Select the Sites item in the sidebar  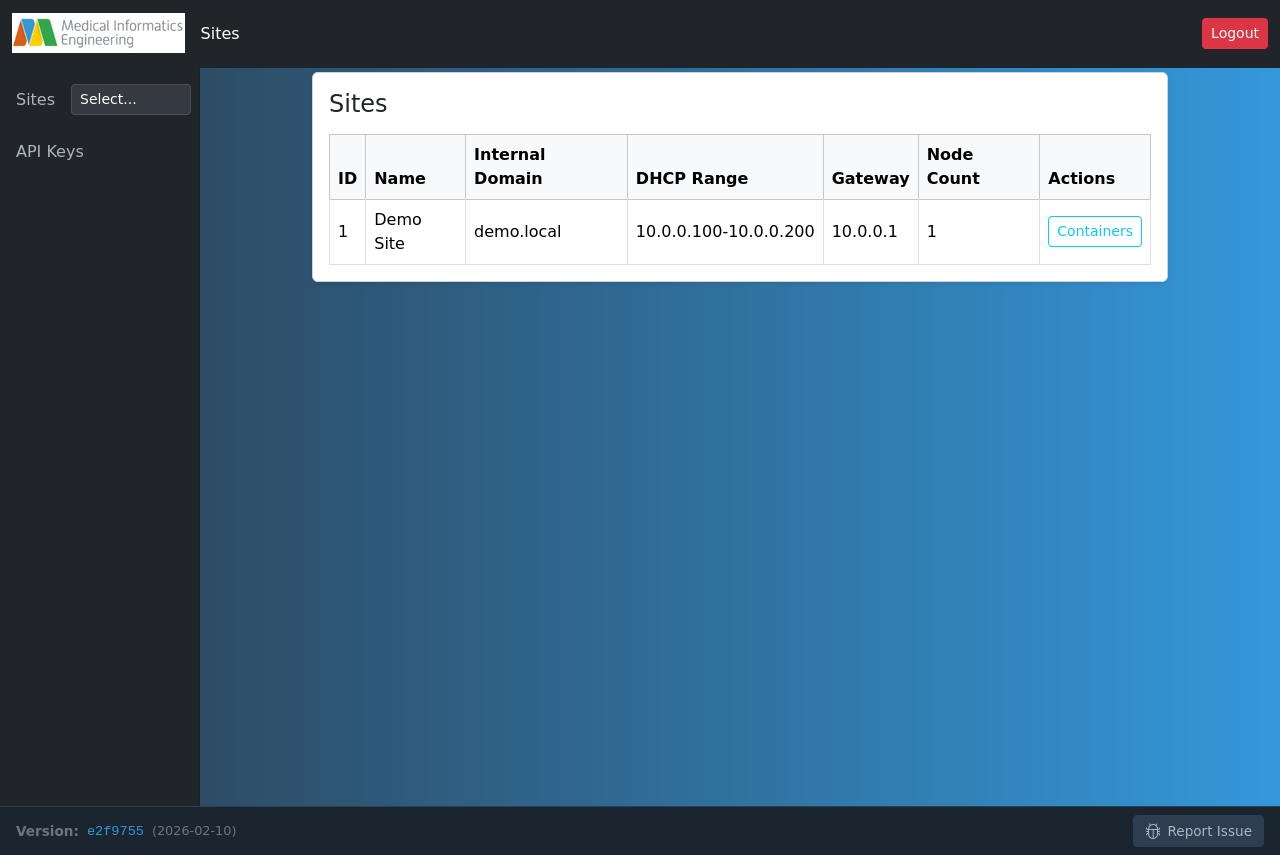click(35, 99)
